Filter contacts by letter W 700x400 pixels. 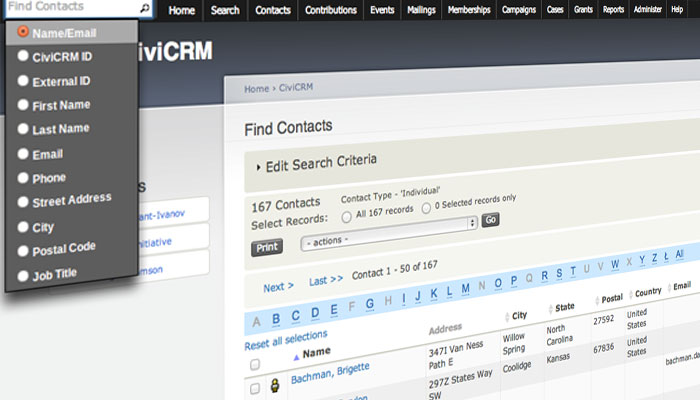(615, 264)
